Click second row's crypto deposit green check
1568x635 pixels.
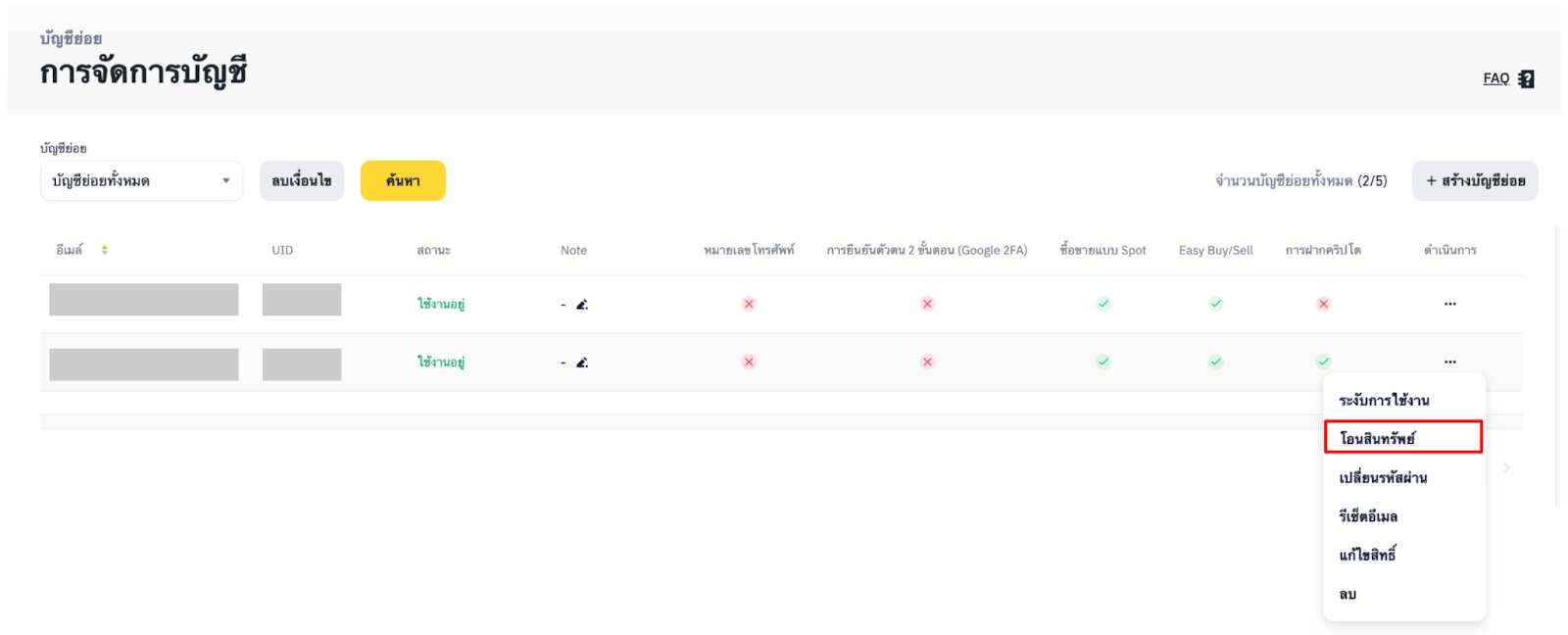click(1323, 362)
